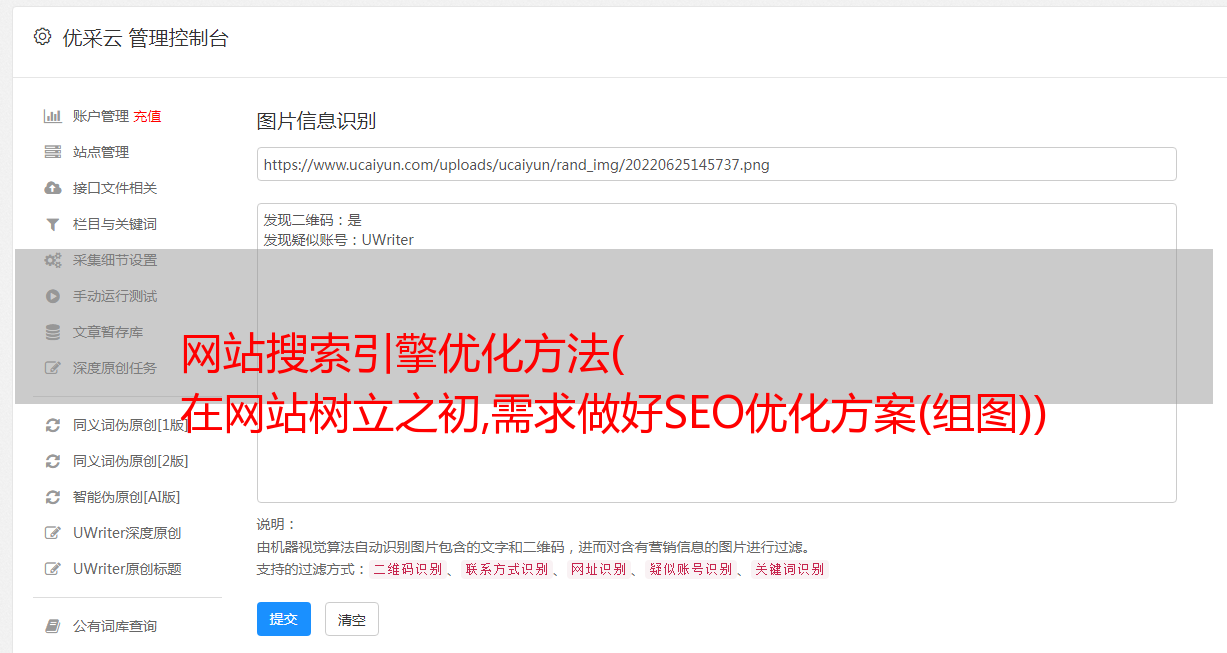The height and width of the screenshot is (653, 1227).
Task: Click the refresh icon for 智能伪原创[AI版]
Action: click(53, 497)
